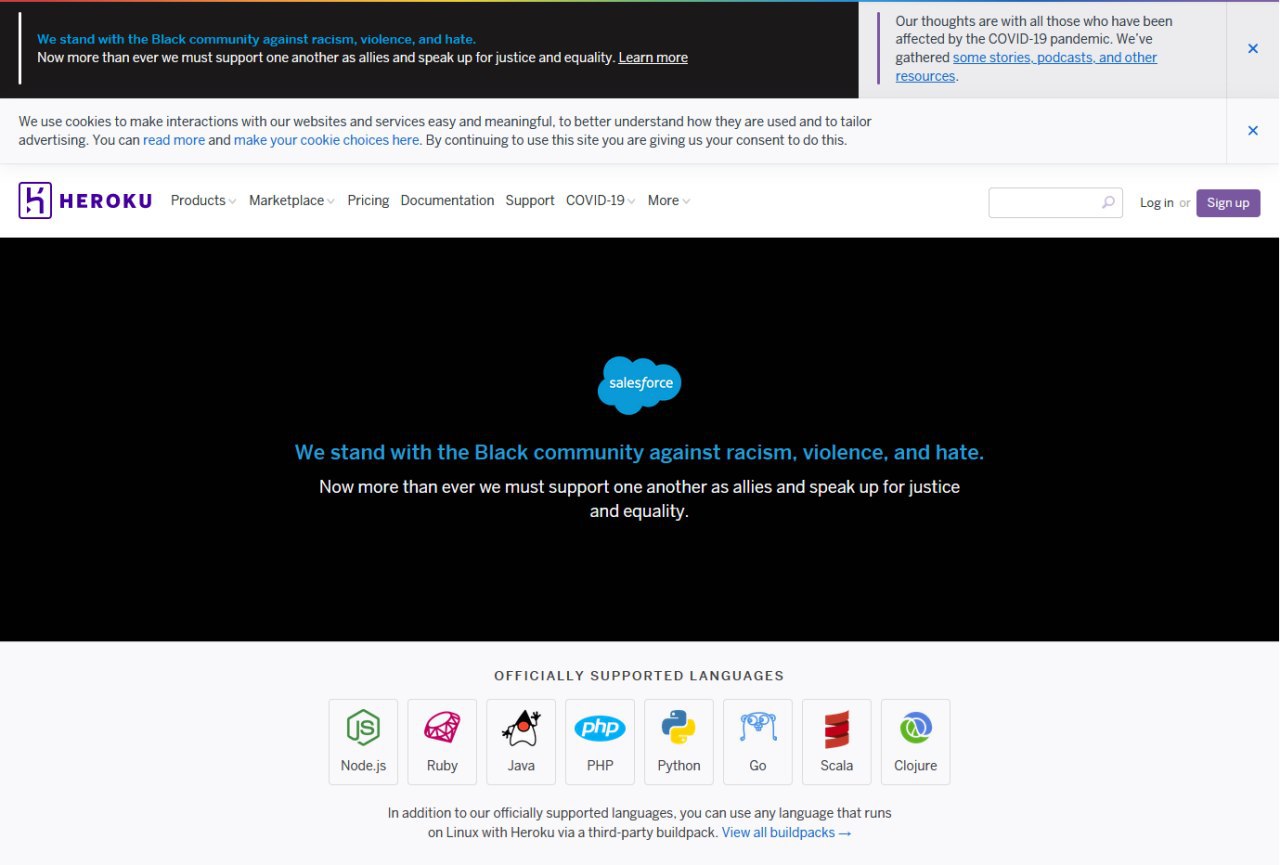Click the cookie 'read more' link
Viewport: 1280px width, 865px height.
click(x=174, y=140)
